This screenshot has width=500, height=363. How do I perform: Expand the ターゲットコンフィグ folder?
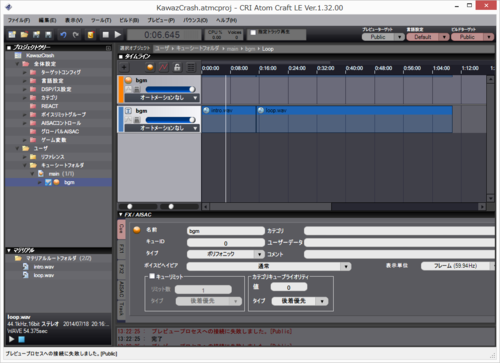(24, 72)
